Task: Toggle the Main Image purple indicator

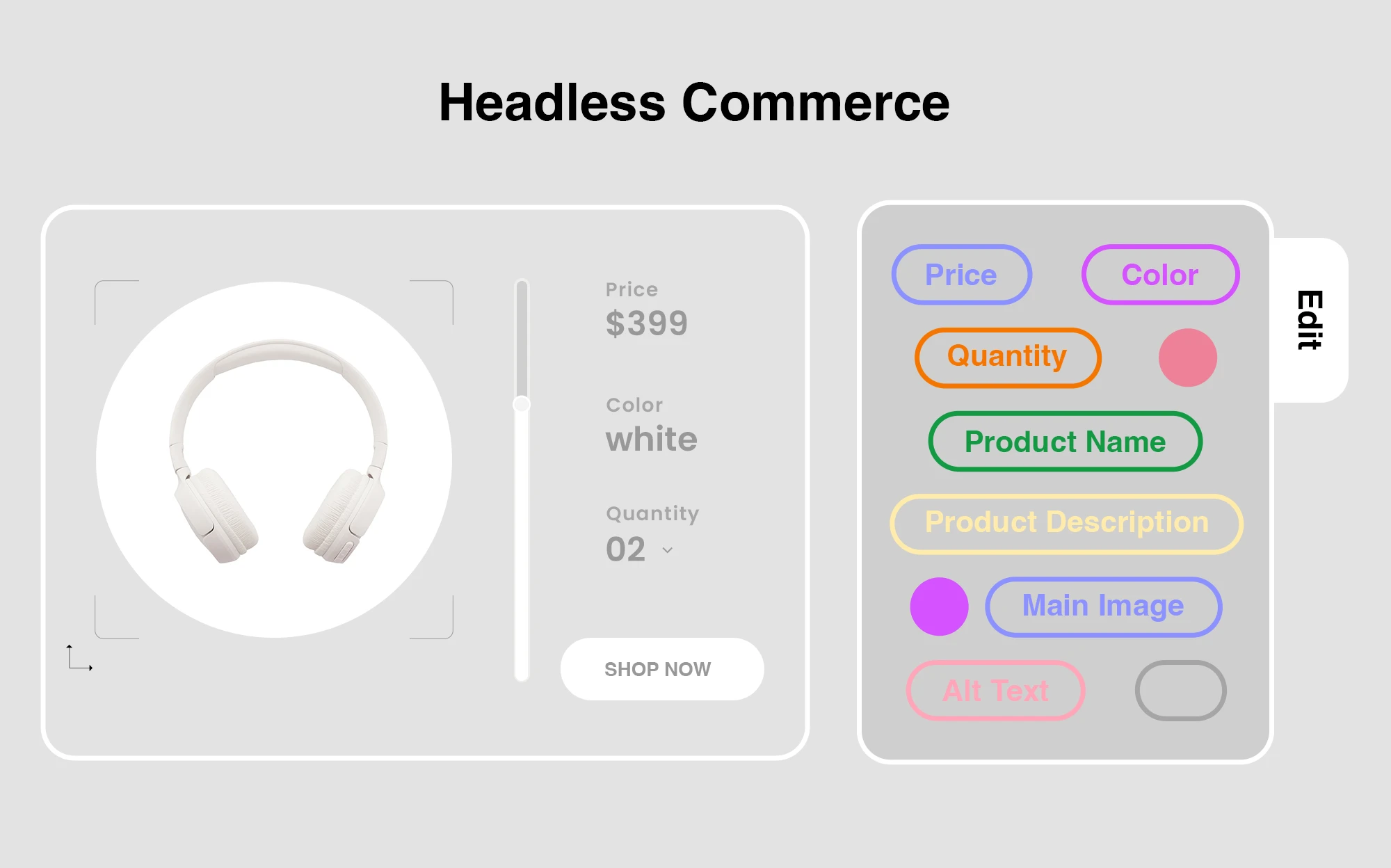Action: (937, 607)
